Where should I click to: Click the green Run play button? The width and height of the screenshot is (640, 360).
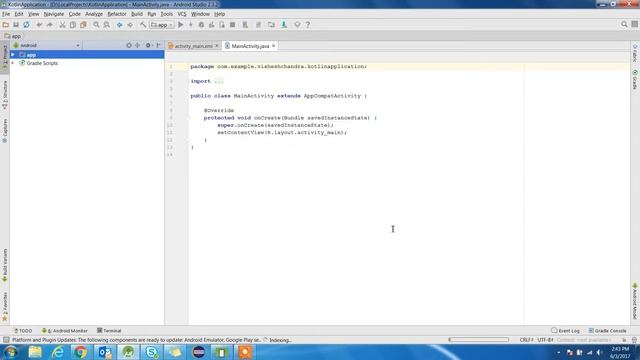coord(180,25)
